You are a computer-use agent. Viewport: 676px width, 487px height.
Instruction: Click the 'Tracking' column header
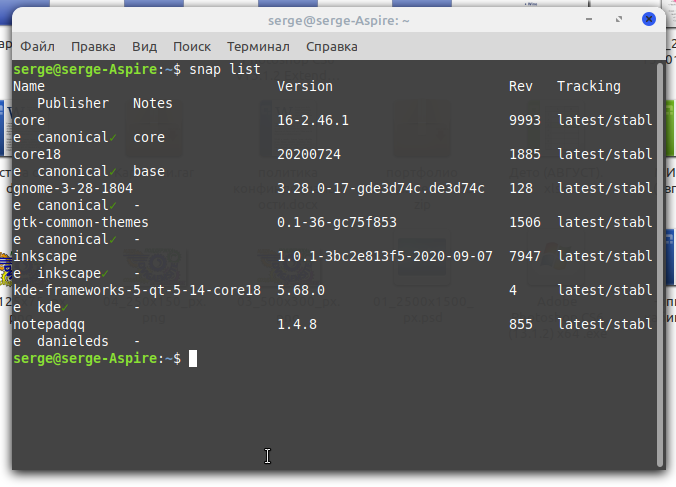[x=588, y=86]
